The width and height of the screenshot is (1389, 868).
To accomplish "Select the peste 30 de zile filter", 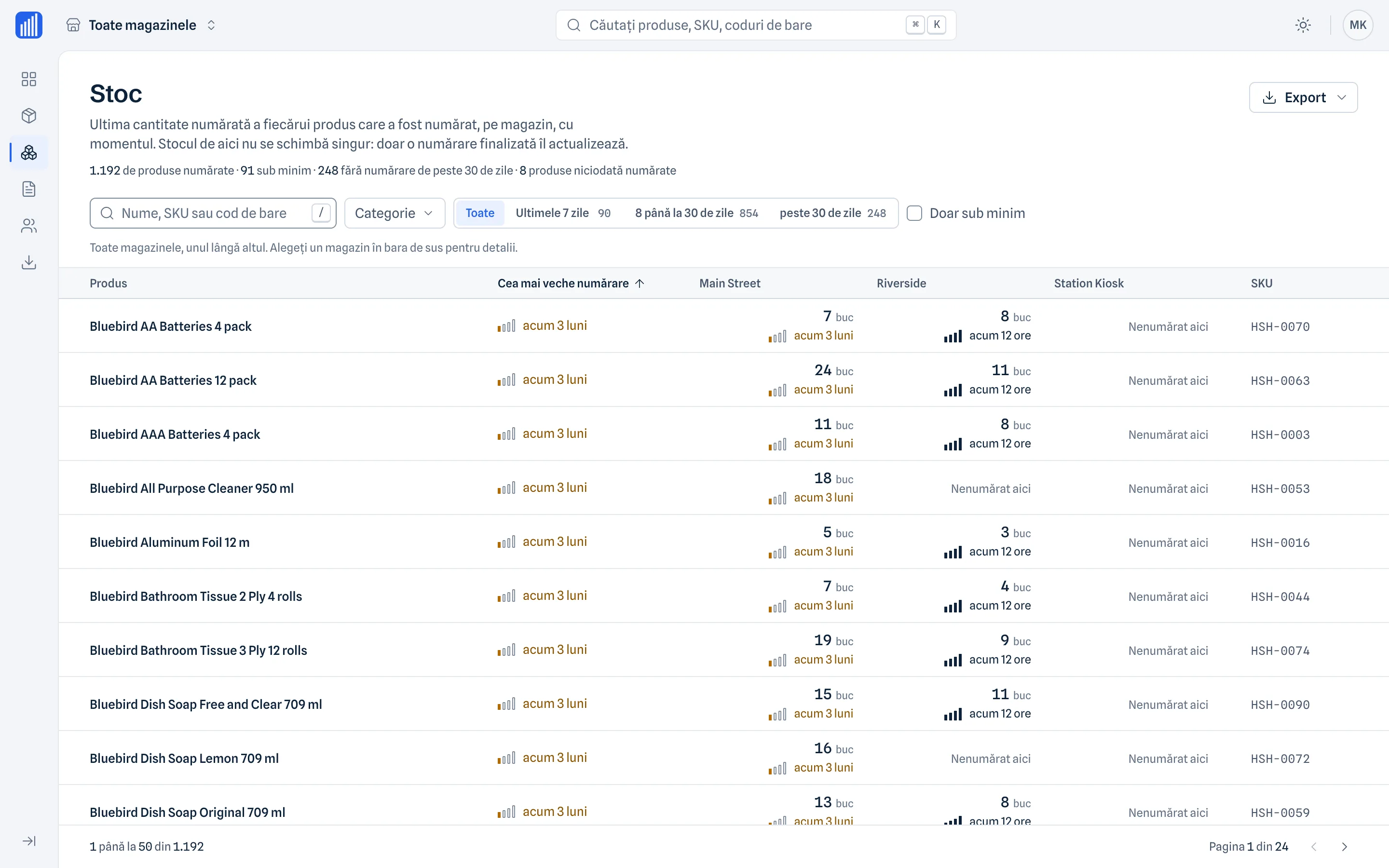I will click(x=832, y=213).
